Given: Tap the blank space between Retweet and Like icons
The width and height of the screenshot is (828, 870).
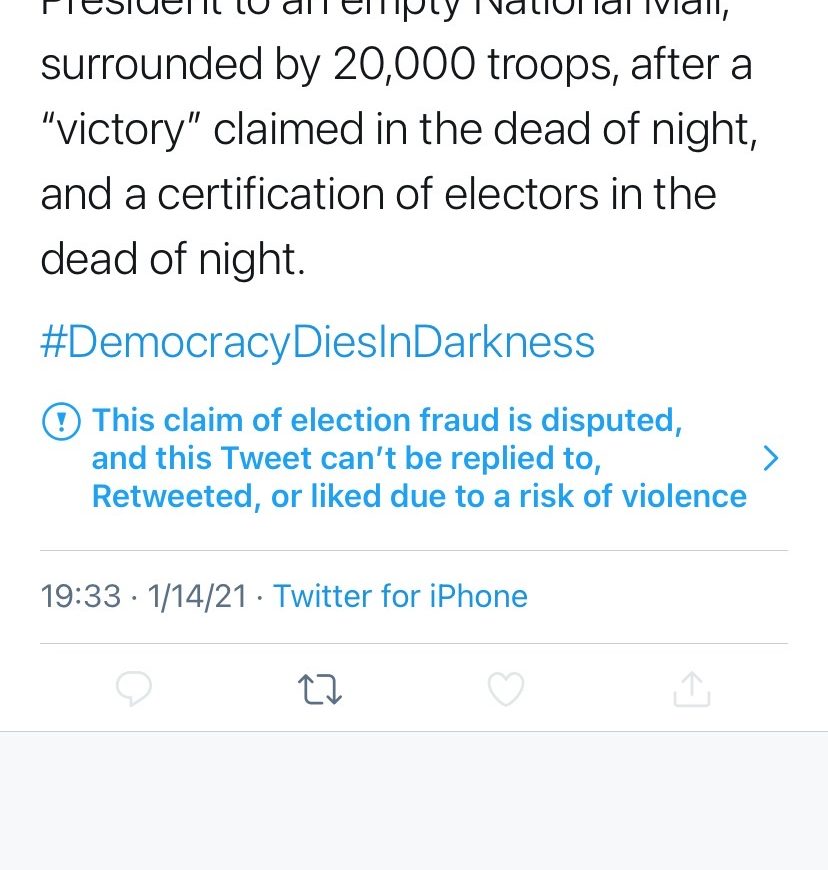Looking at the screenshot, I should point(413,689).
